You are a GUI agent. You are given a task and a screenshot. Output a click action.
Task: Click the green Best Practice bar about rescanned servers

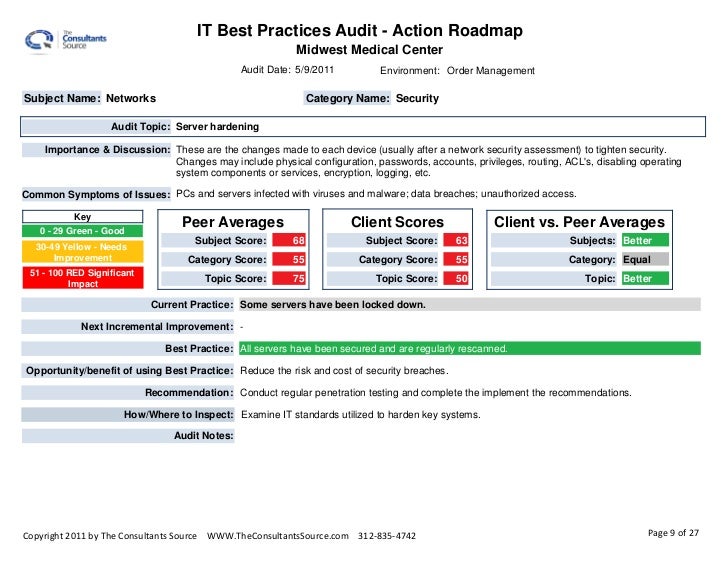[x=470, y=349]
